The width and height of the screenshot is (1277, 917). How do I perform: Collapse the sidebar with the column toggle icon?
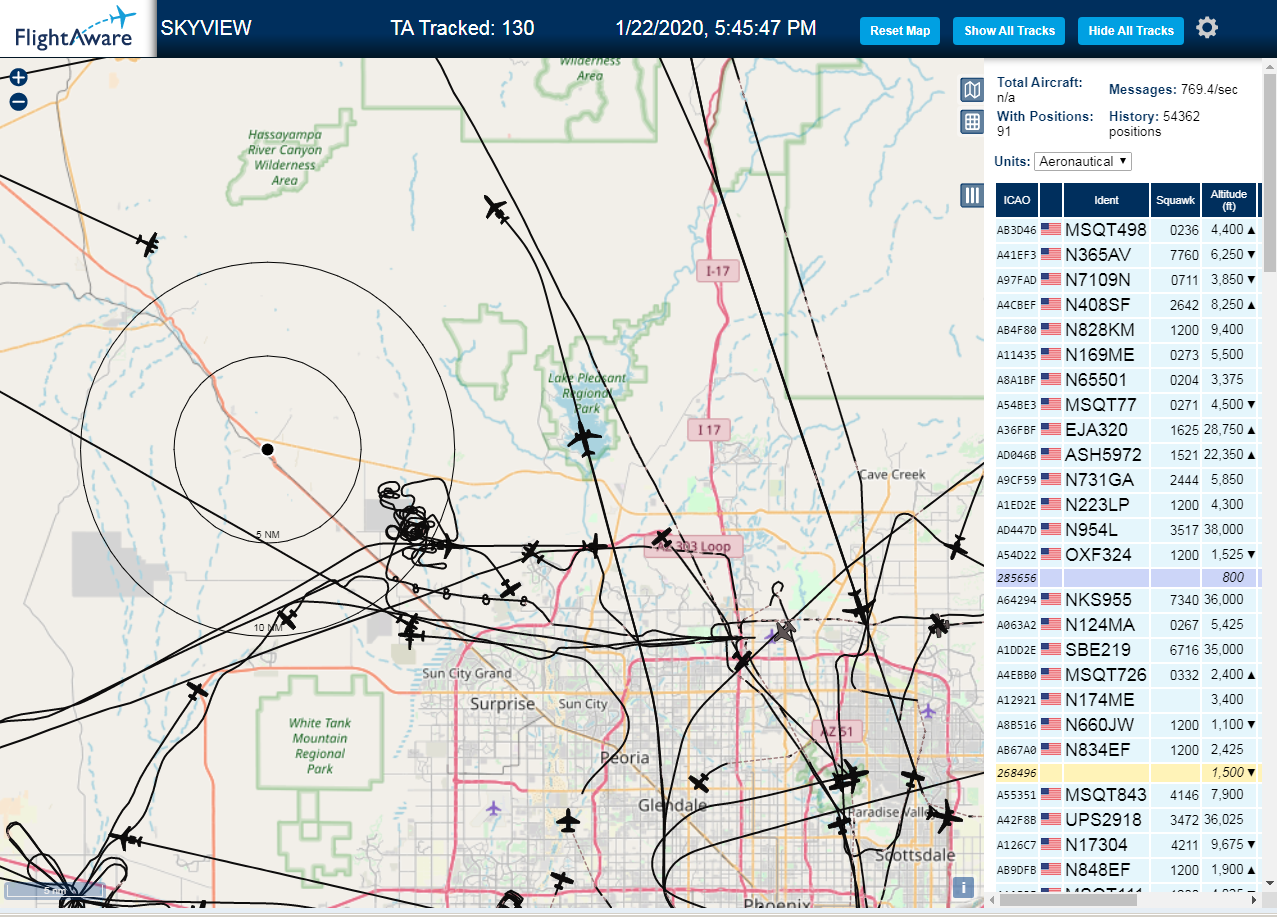(971, 195)
